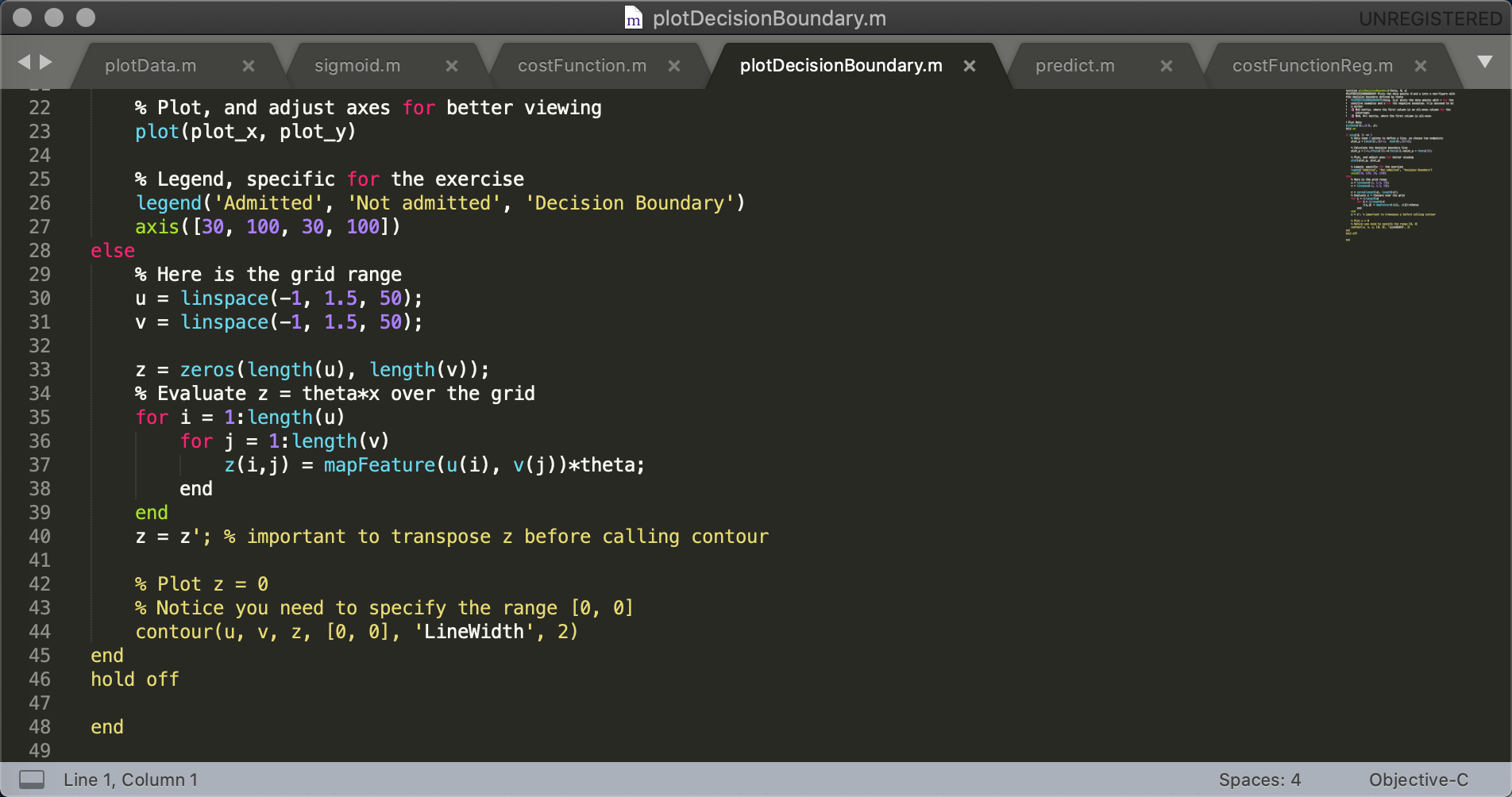Screen dimensions: 1512x797
Task: Click 'mapFeature' on line 37
Action: [380, 465]
